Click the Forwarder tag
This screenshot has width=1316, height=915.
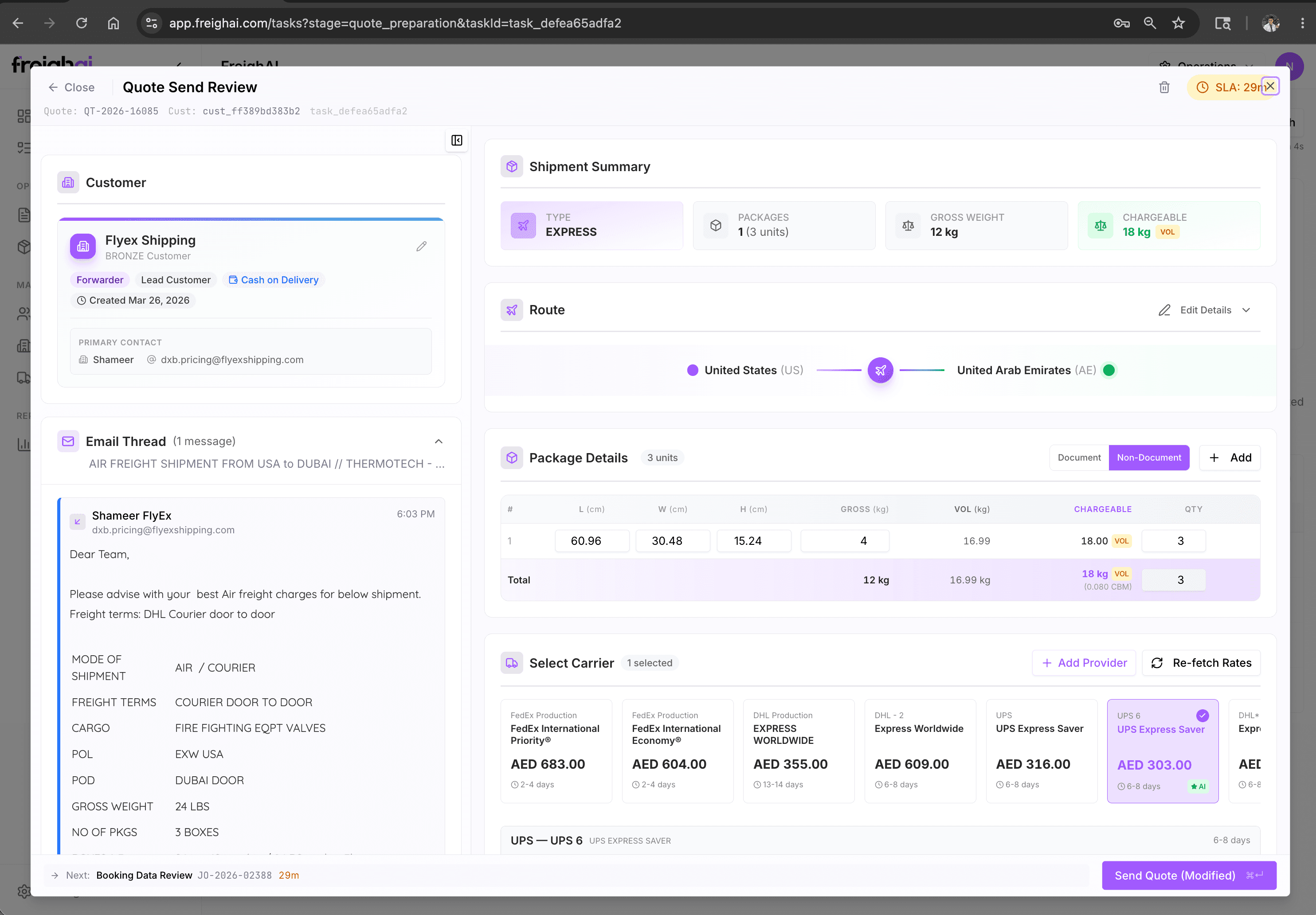(x=100, y=280)
